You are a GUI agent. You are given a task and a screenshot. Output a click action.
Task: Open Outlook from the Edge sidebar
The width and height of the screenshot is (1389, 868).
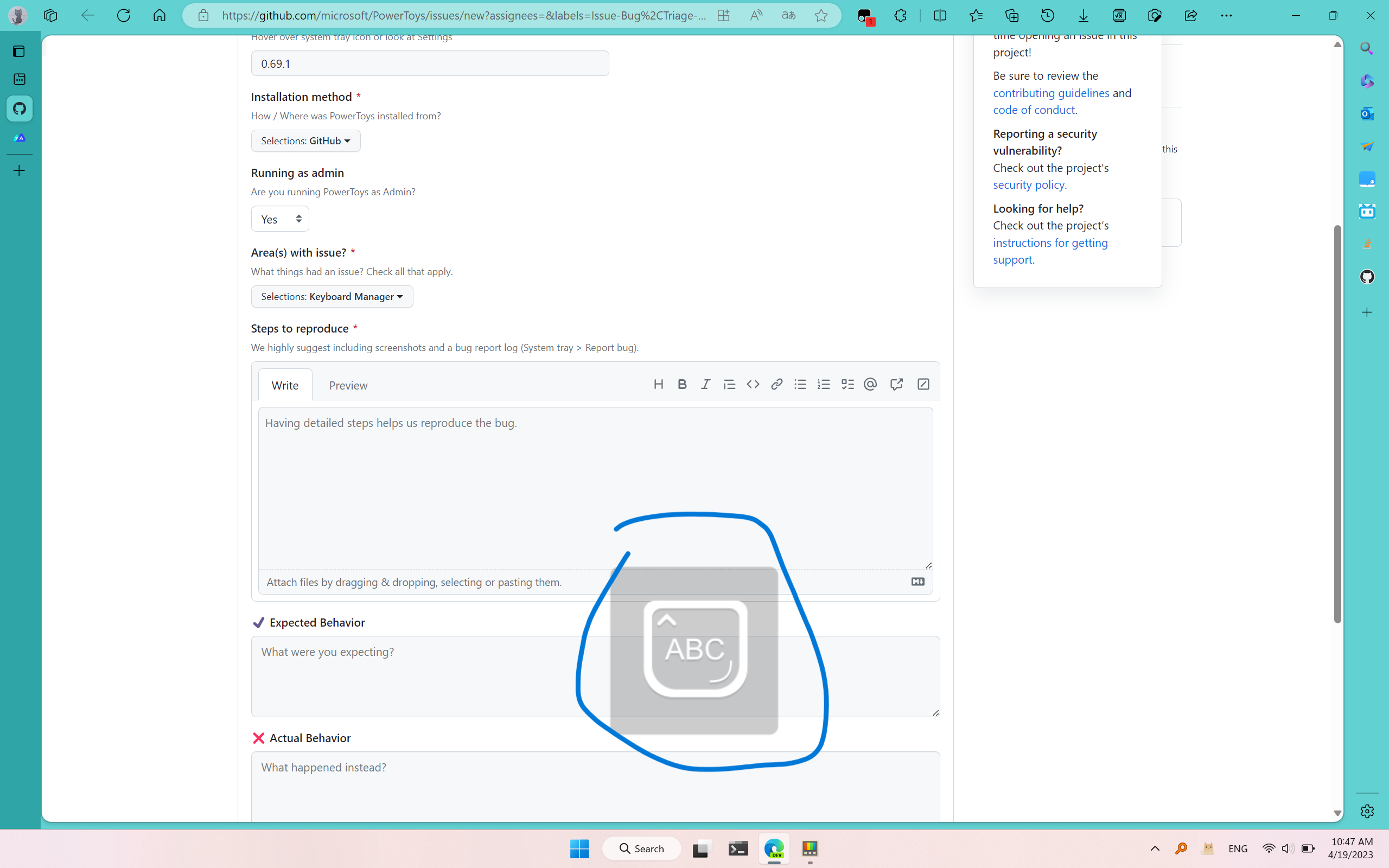(1367, 114)
